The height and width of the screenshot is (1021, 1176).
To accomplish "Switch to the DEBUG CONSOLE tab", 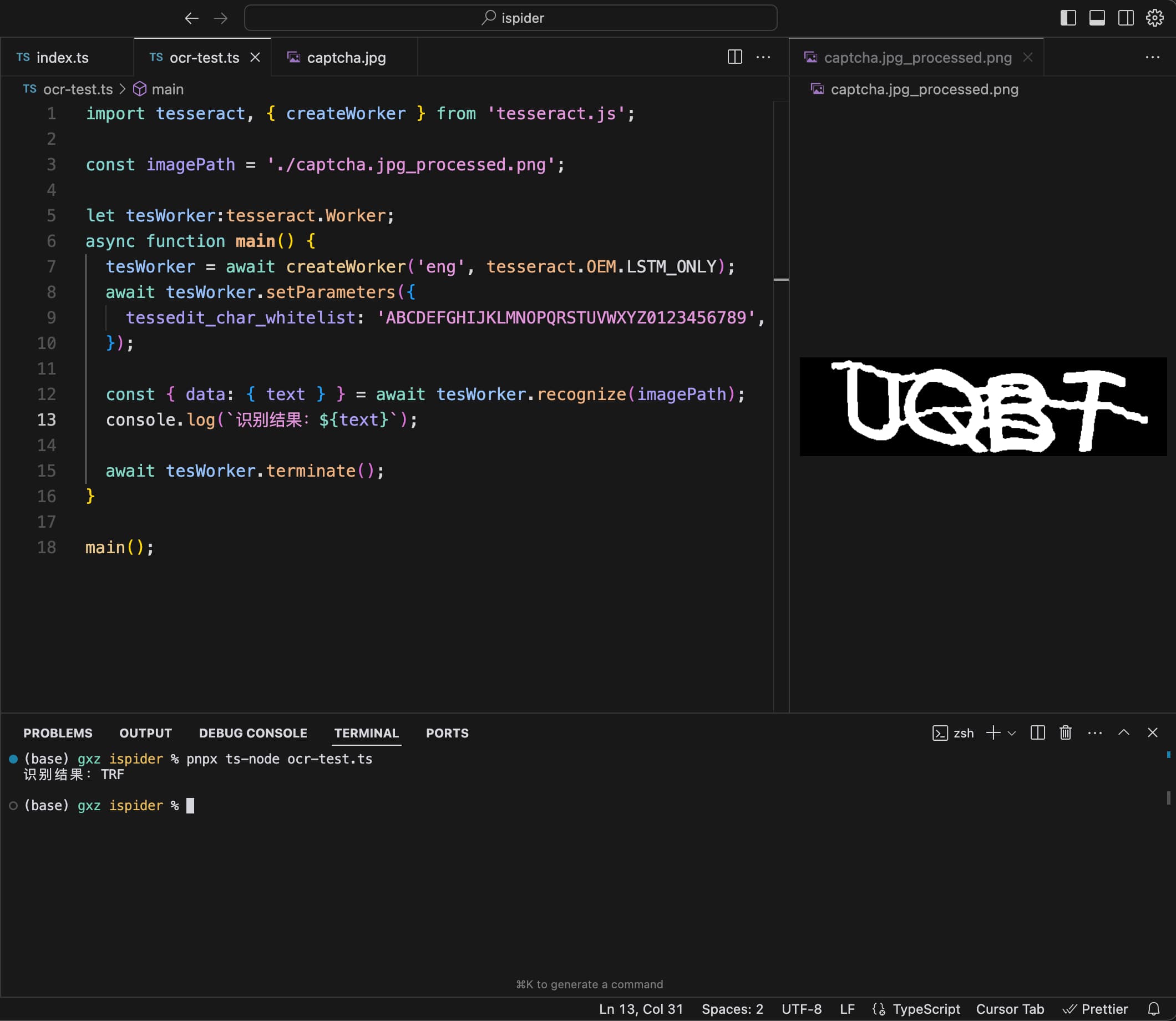I will [x=253, y=733].
